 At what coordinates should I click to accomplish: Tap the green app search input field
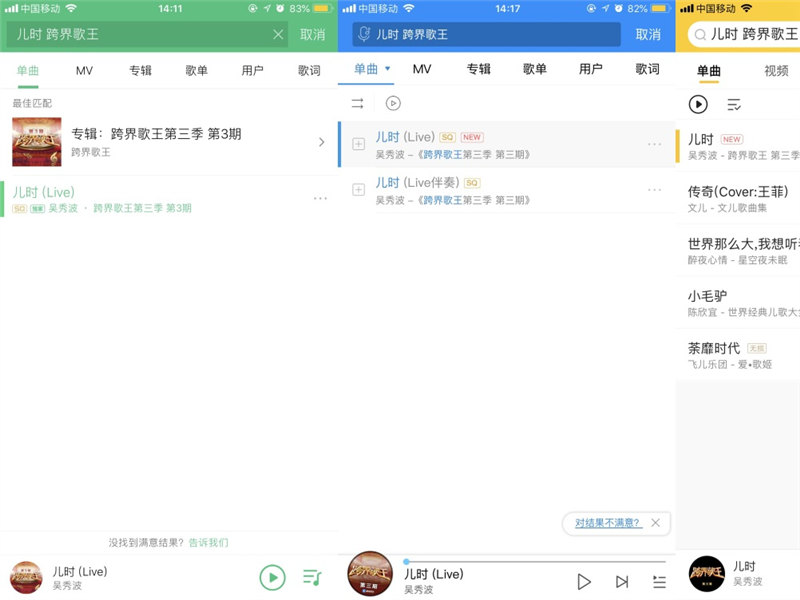[x=147, y=34]
